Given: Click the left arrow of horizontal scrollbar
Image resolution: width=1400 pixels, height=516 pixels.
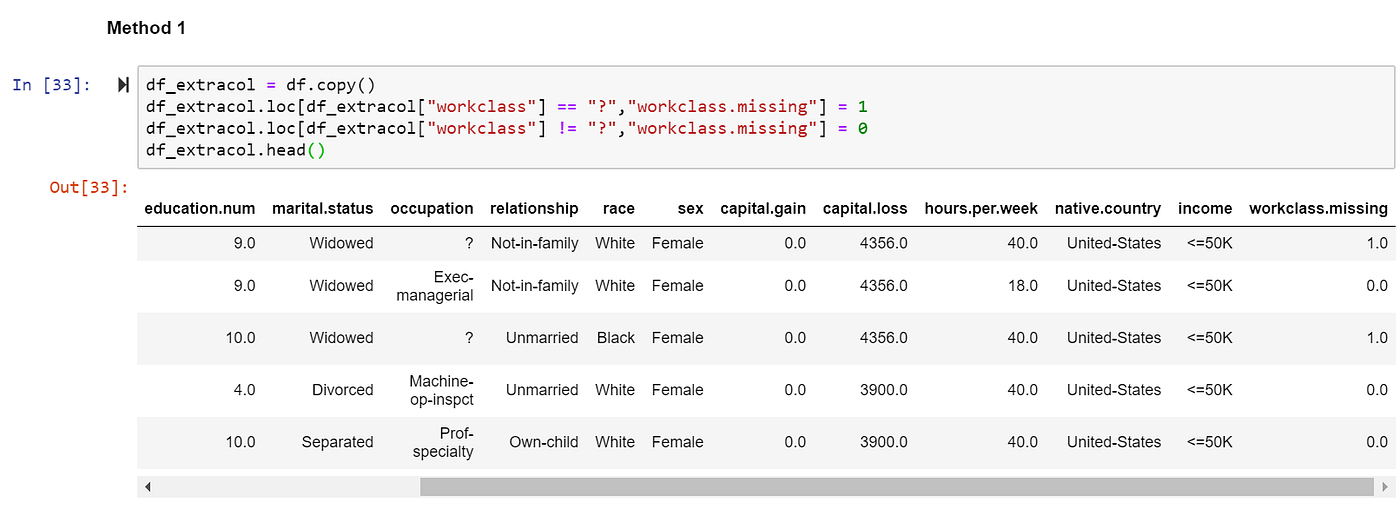Looking at the screenshot, I should (148, 487).
